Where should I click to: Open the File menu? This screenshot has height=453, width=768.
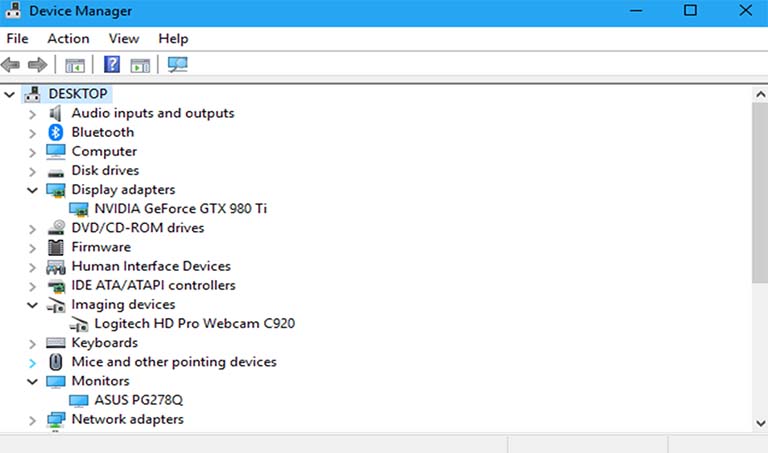coord(17,38)
